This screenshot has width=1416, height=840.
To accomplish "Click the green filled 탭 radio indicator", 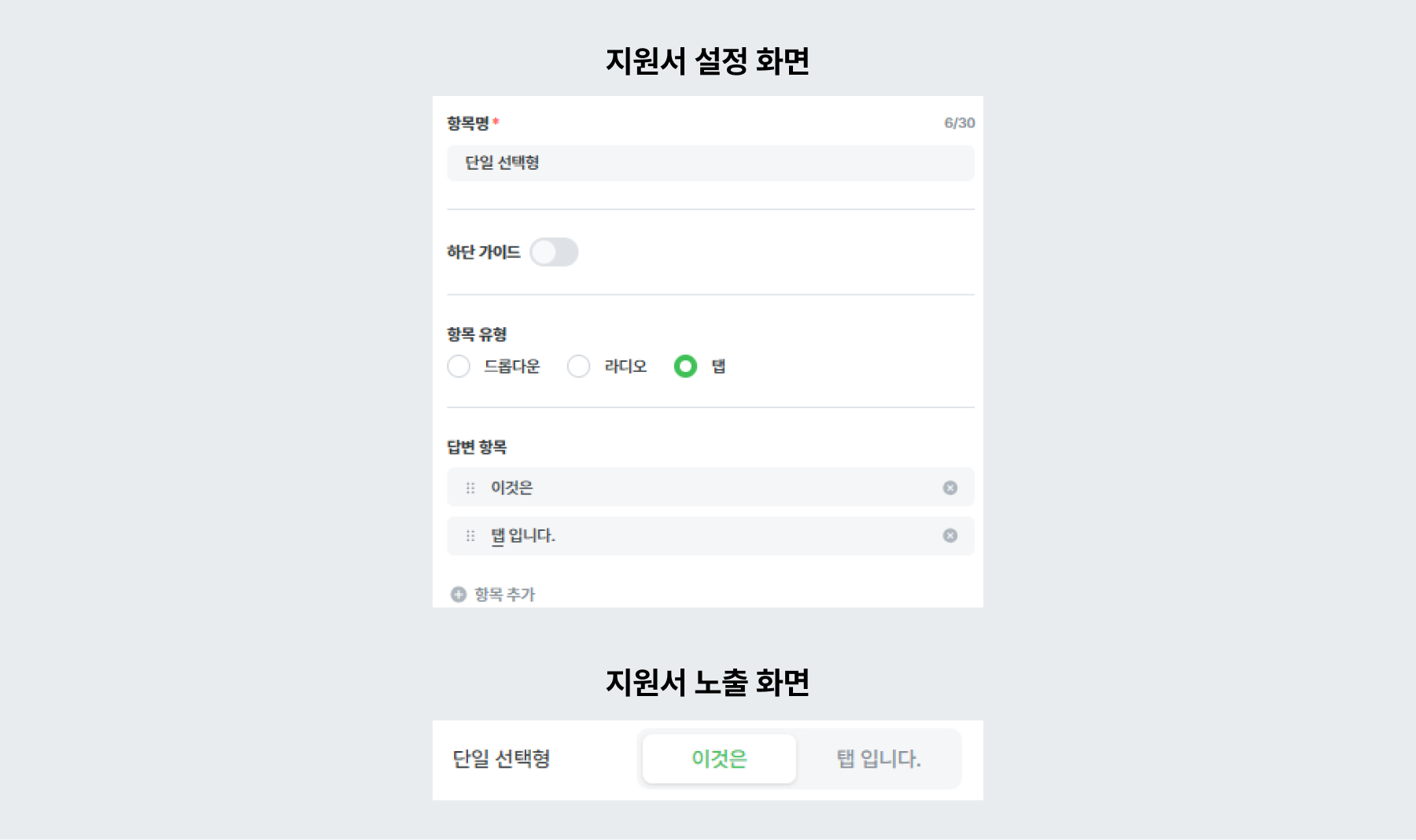I will tap(684, 367).
